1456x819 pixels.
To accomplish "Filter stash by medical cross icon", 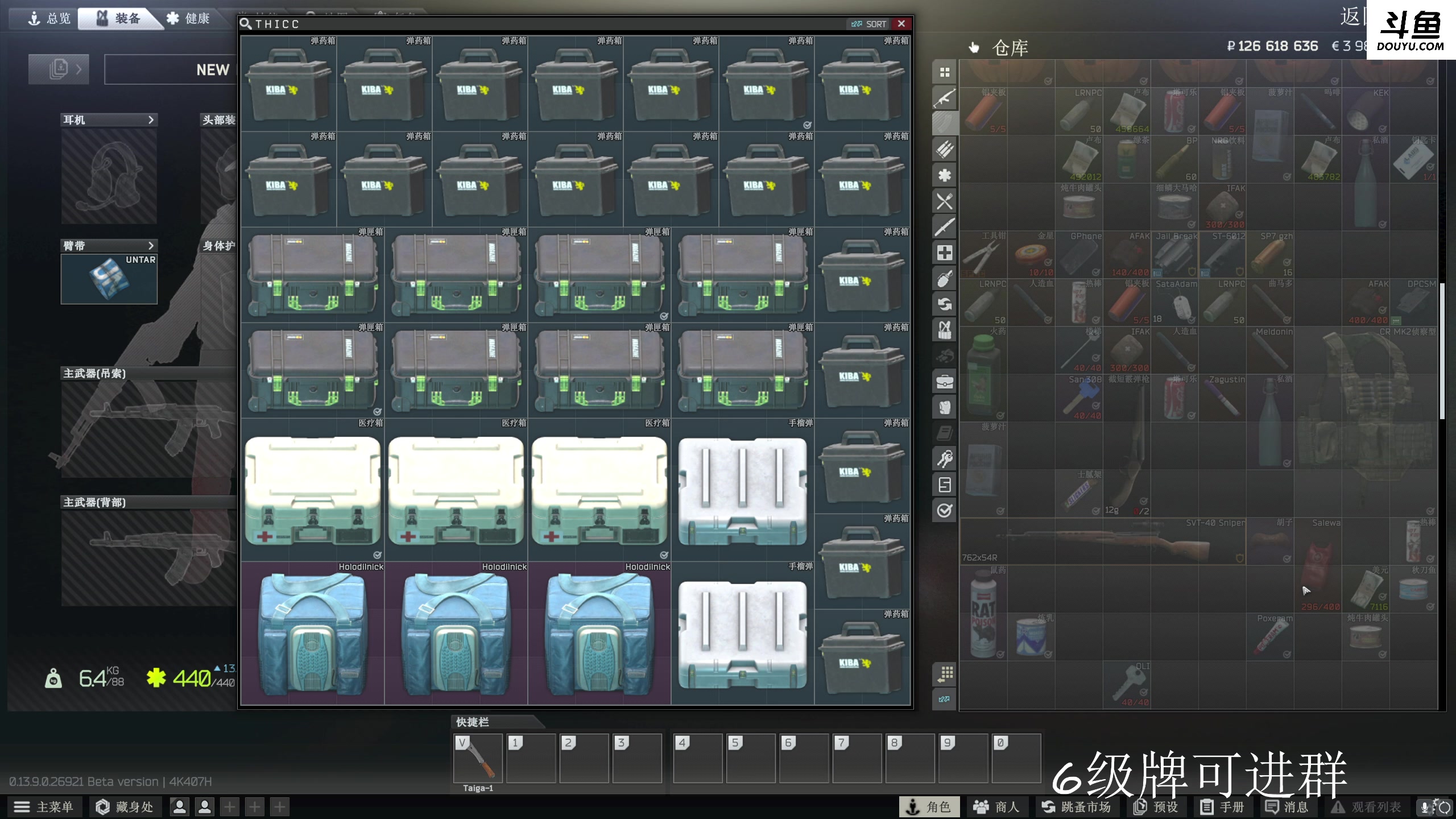I will tap(945, 253).
